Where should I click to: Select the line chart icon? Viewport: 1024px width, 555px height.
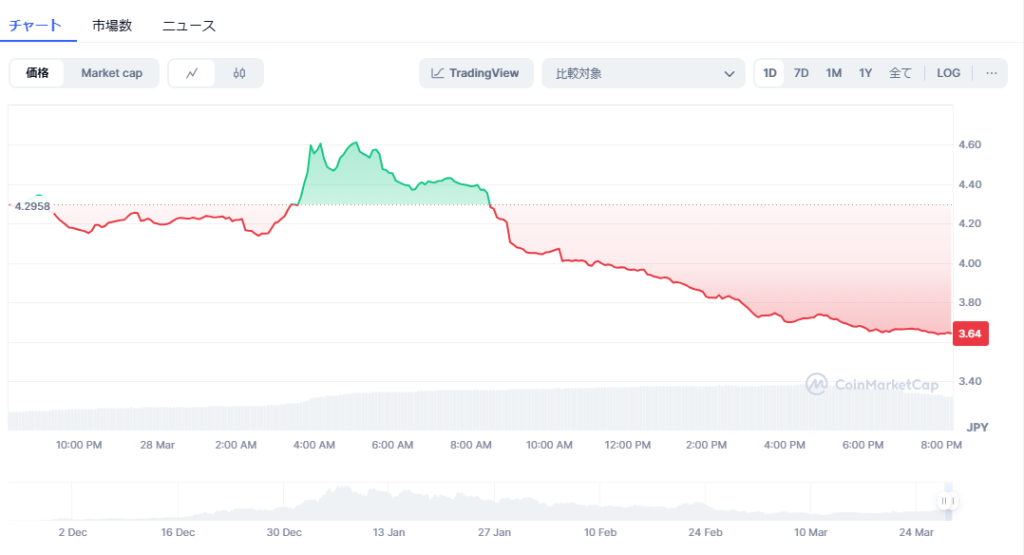pyautogui.click(x=192, y=73)
